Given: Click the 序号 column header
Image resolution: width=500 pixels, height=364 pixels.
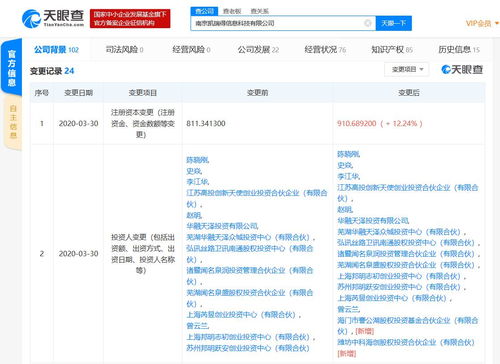Looking at the screenshot, I should coord(42,93).
